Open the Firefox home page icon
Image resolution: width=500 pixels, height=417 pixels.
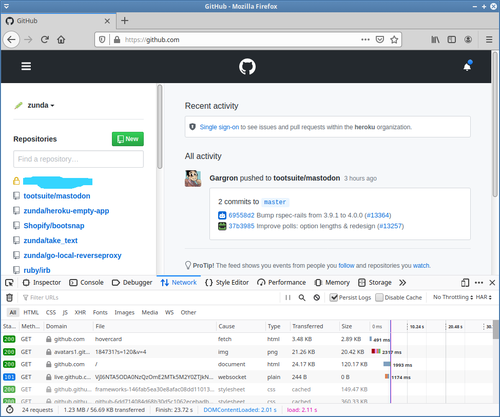coord(61,40)
